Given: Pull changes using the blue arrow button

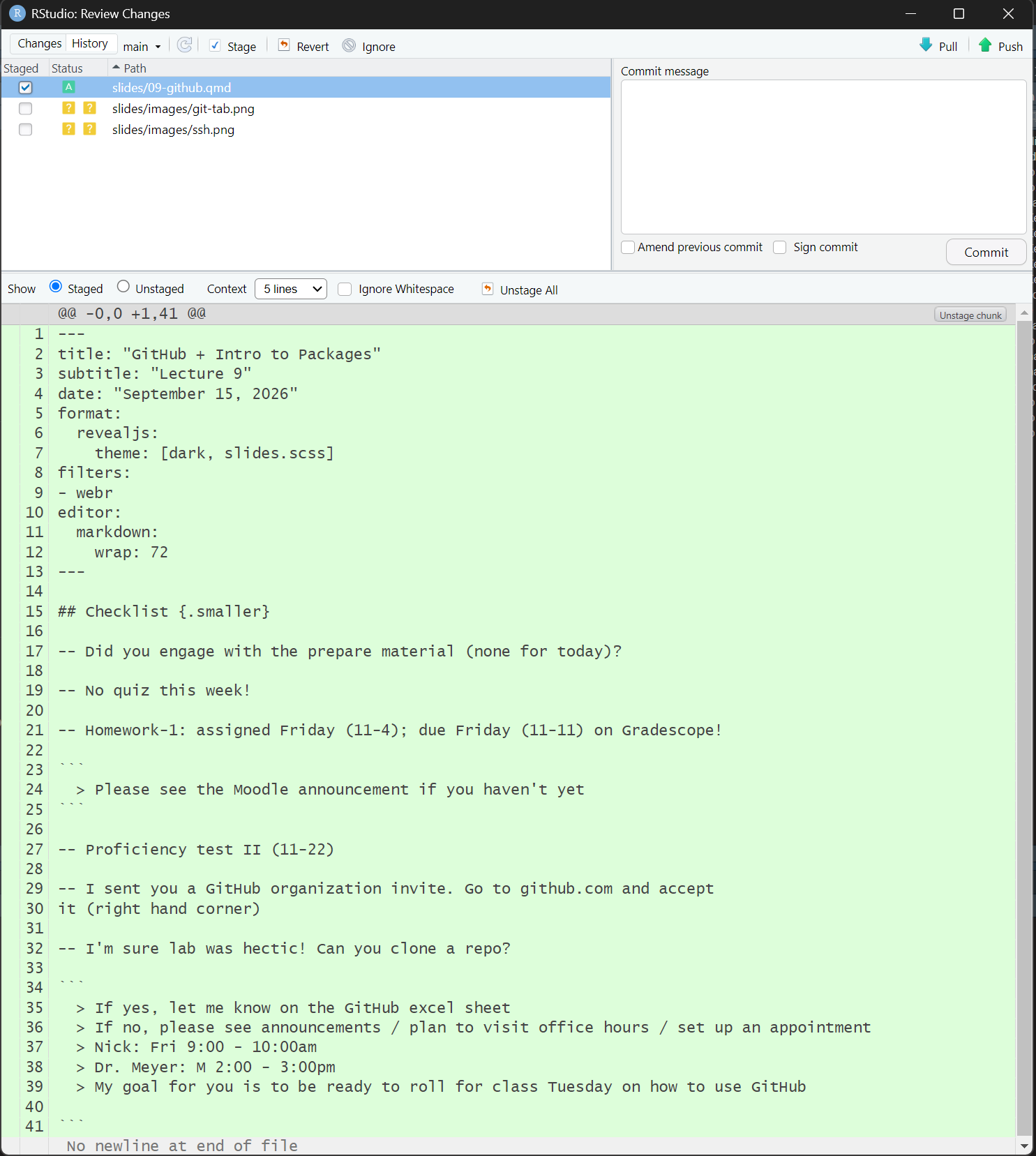Looking at the screenshot, I should (x=938, y=46).
